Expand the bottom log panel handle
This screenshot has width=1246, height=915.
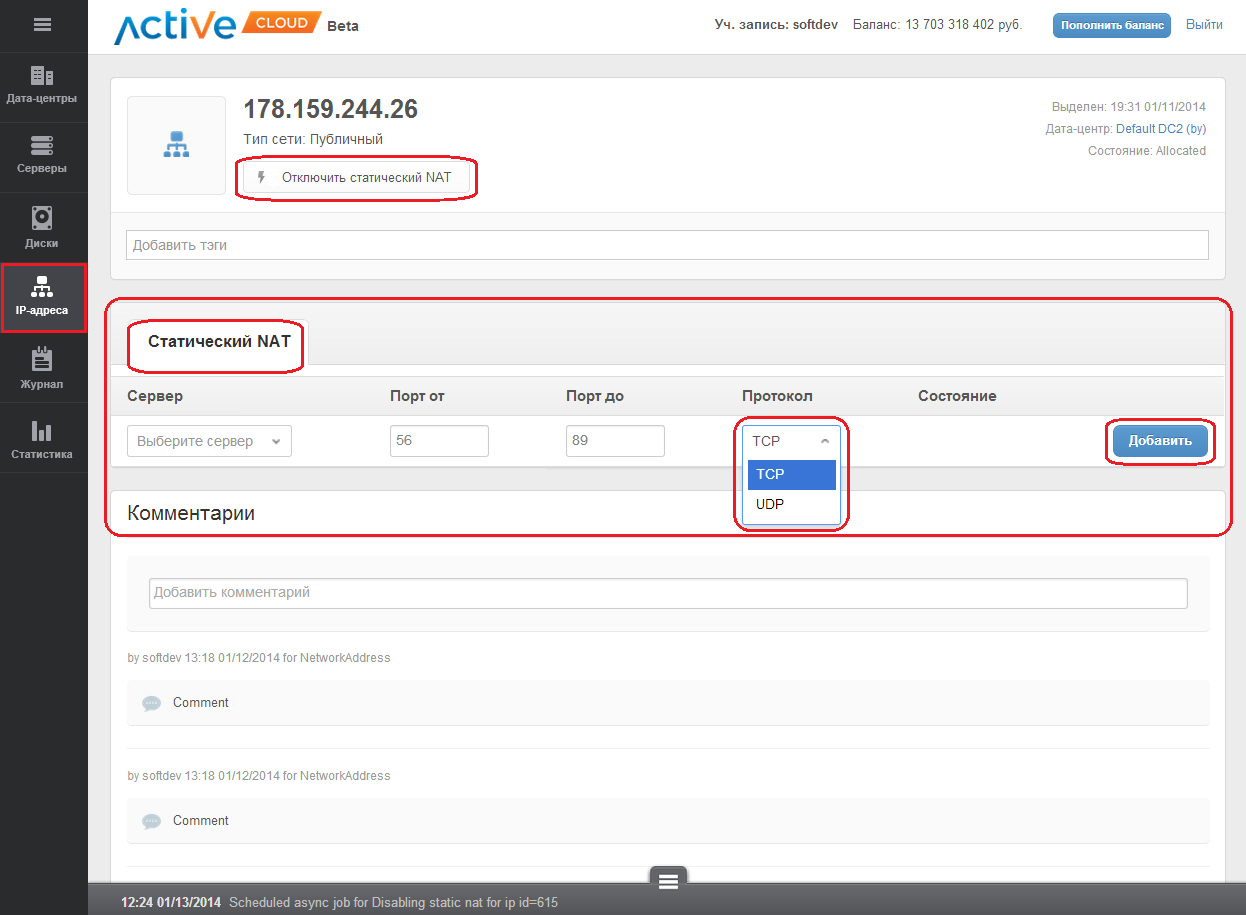click(x=668, y=880)
